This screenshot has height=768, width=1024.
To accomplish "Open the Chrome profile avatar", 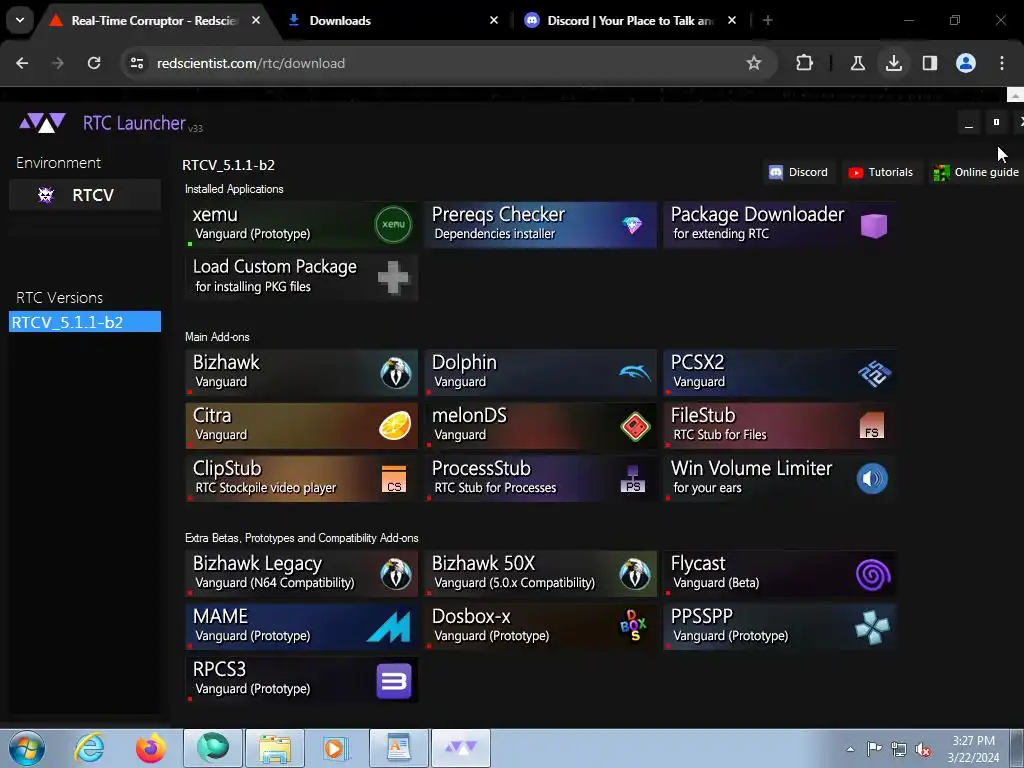I will click(966, 63).
